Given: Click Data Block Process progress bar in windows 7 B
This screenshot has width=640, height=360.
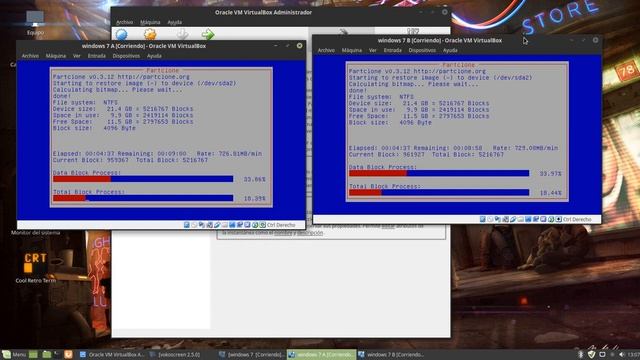Looking at the screenshot, I should click(439, 173).
